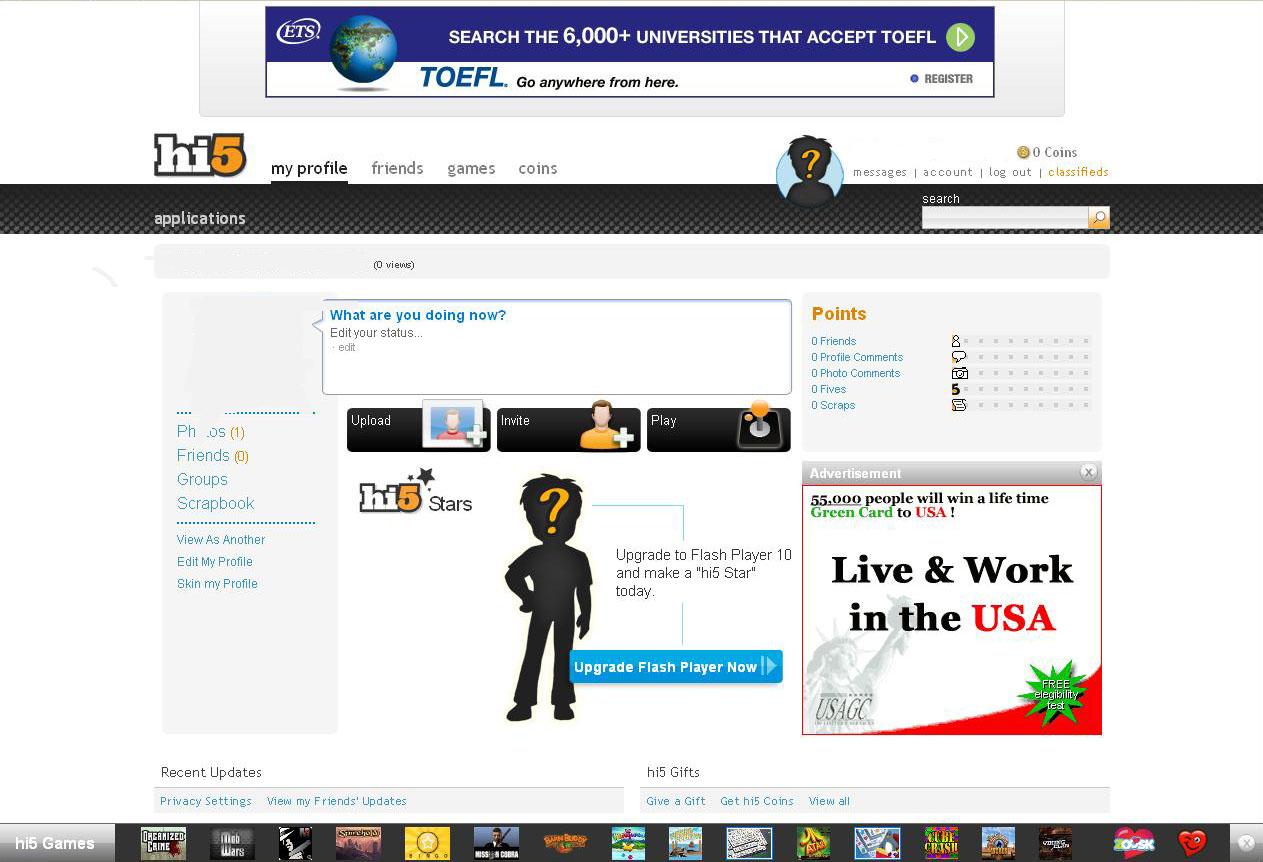Image resolution: width=1263 pixels, height=862 pixels.
Task: Open the my profile tab
Action: click(x=309, y=168)
